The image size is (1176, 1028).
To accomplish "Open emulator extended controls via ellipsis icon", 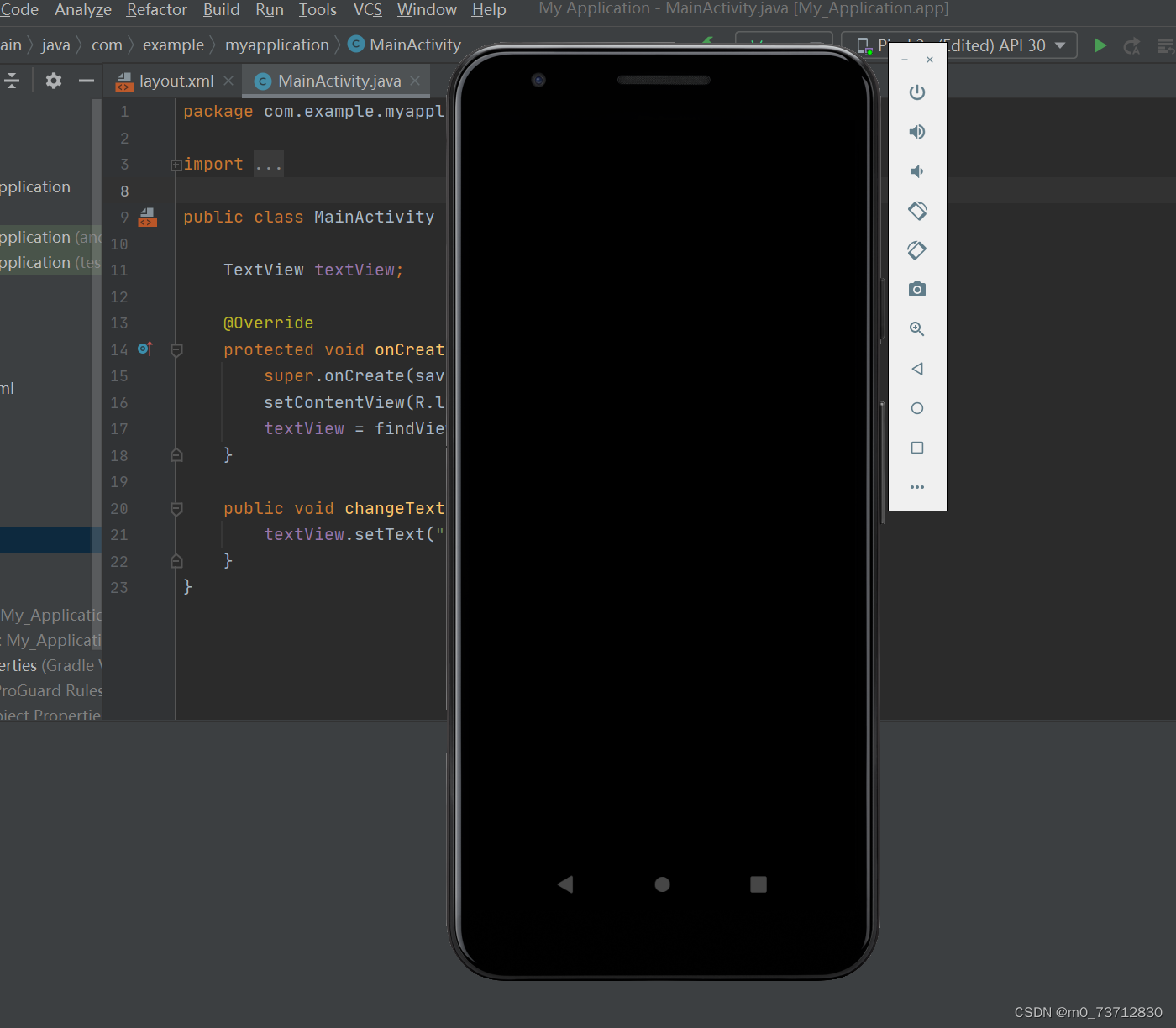I will point(917,487).
